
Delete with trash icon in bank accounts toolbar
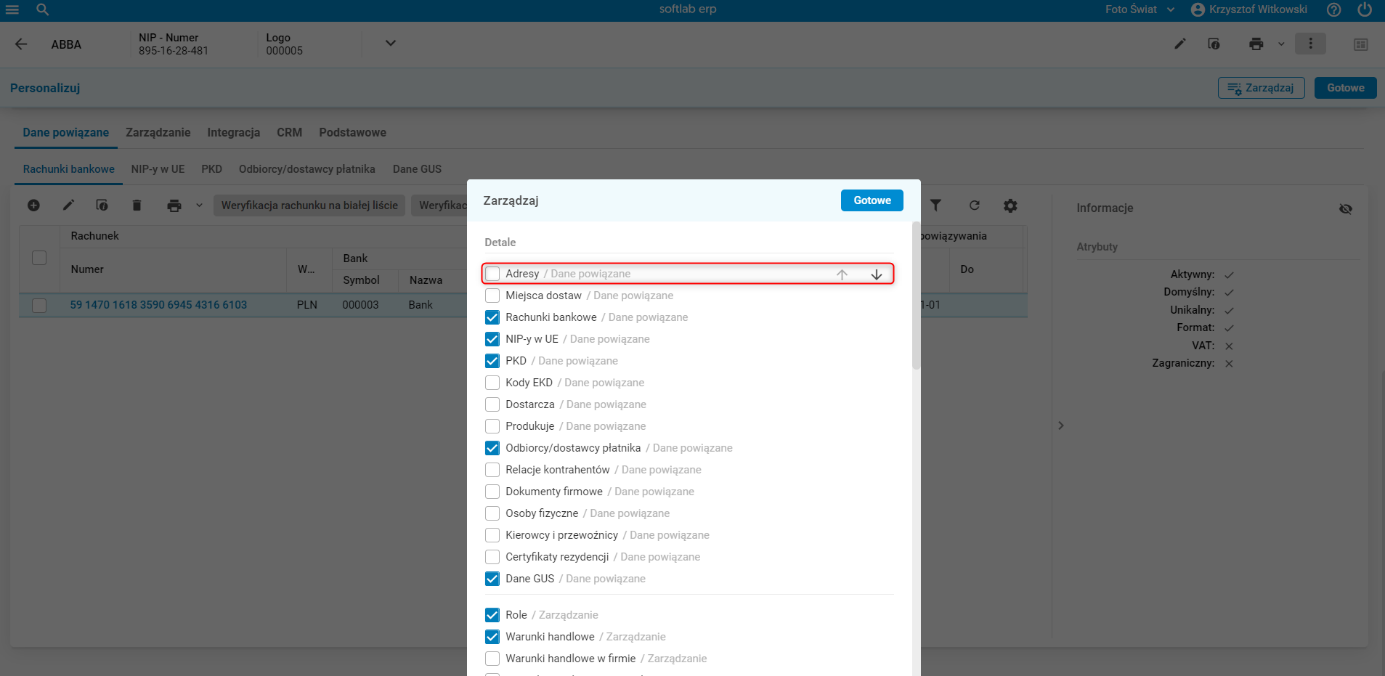point(137,205)
